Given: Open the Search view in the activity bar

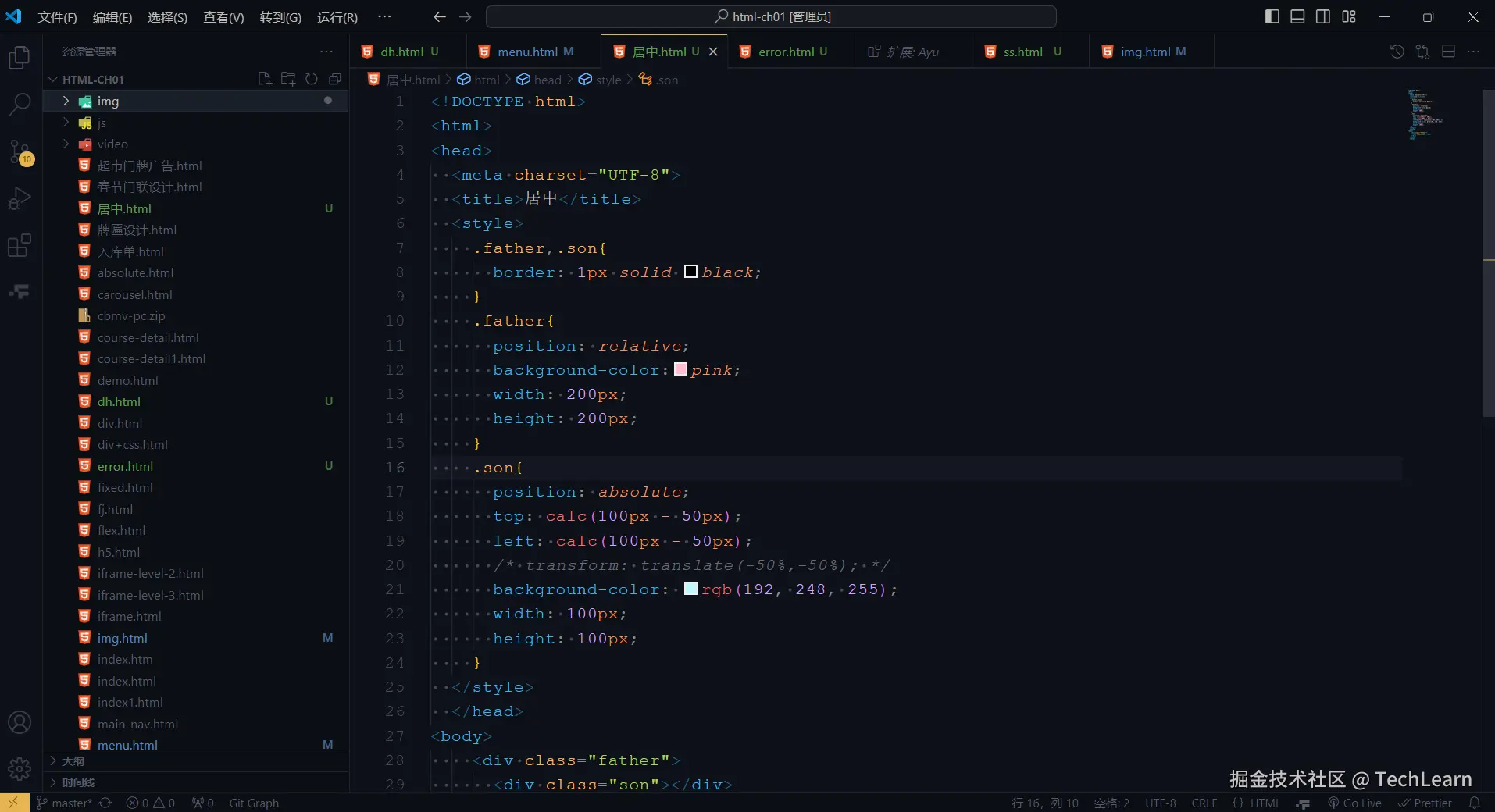Looking at the screenshot, I should pos(20,104).
